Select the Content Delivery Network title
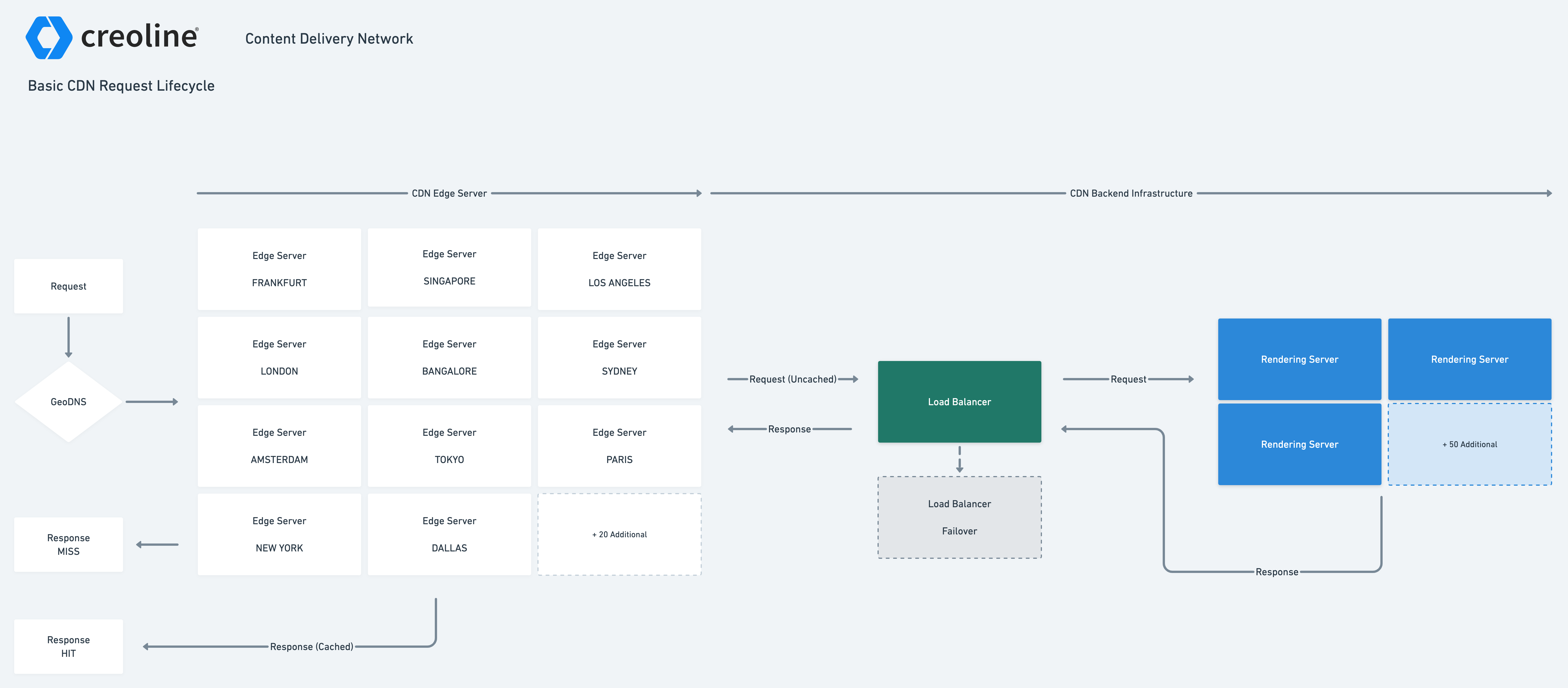 tap(329, 39)
